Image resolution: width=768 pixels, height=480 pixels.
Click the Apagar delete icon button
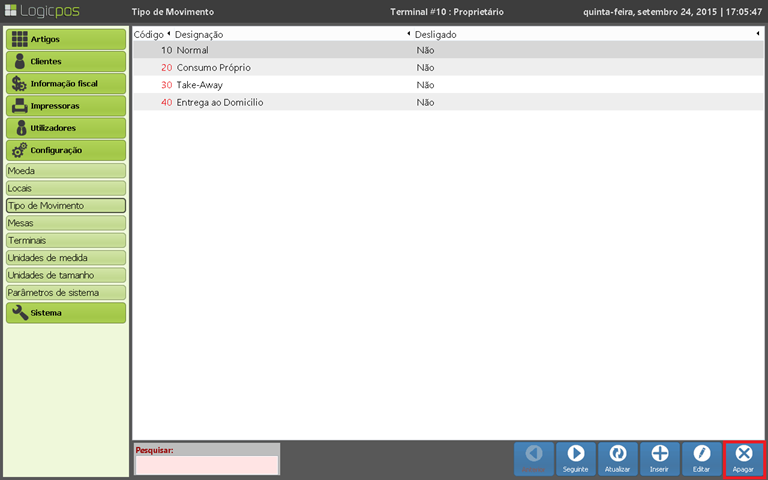pos(743,458)
